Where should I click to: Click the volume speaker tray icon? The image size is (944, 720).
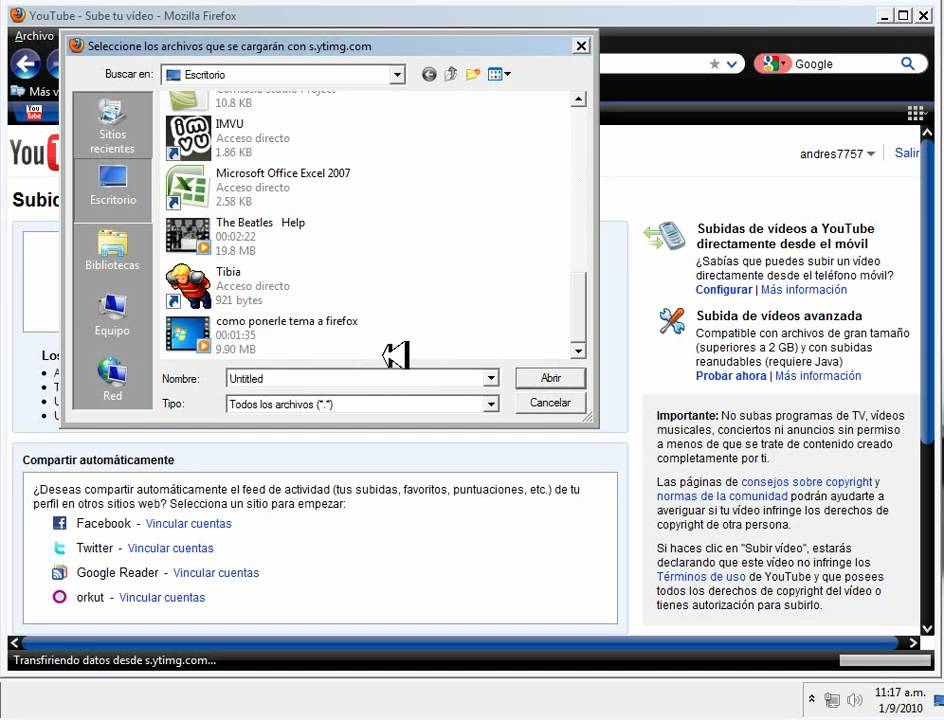tap(854, 700)
